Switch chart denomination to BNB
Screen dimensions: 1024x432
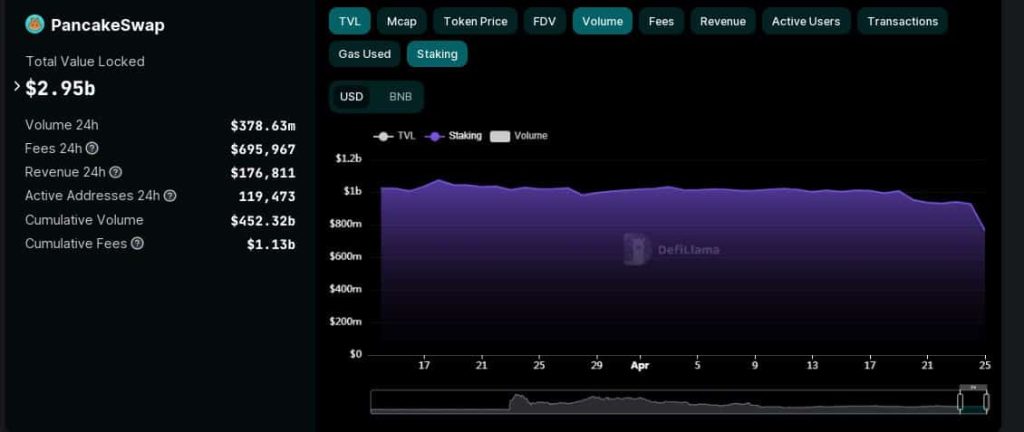pos(400,97)
